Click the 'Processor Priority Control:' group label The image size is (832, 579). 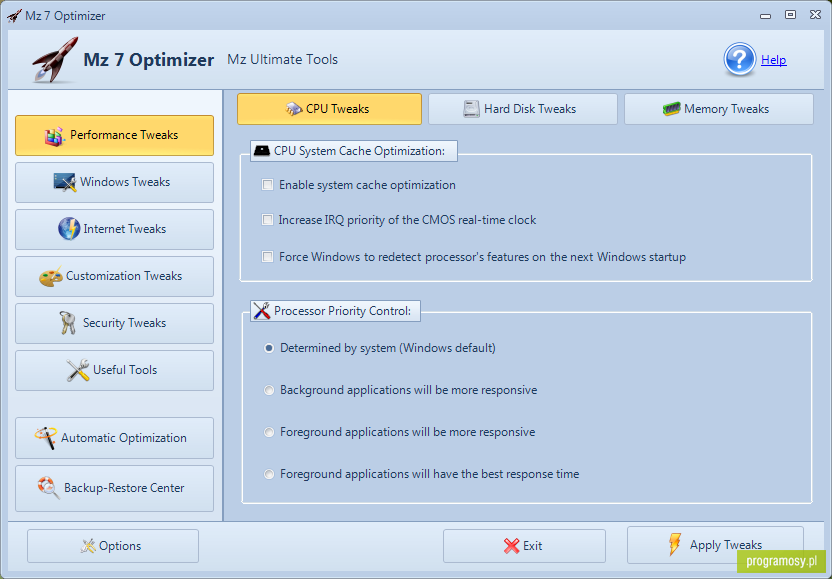pos(342,311)
